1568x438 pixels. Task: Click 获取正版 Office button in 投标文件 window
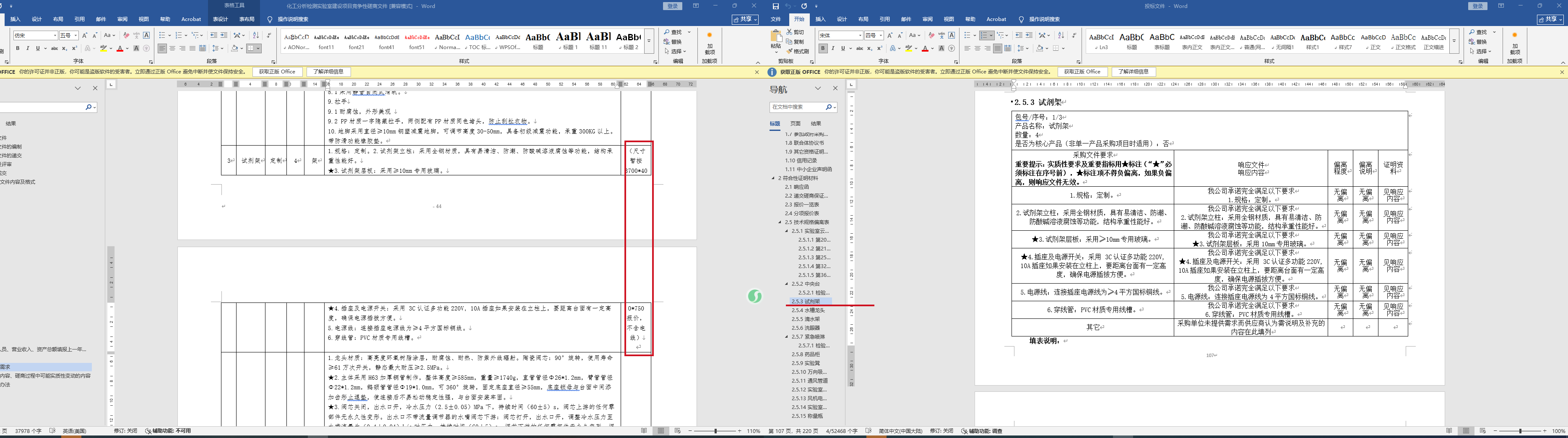tap(1082, 72)
